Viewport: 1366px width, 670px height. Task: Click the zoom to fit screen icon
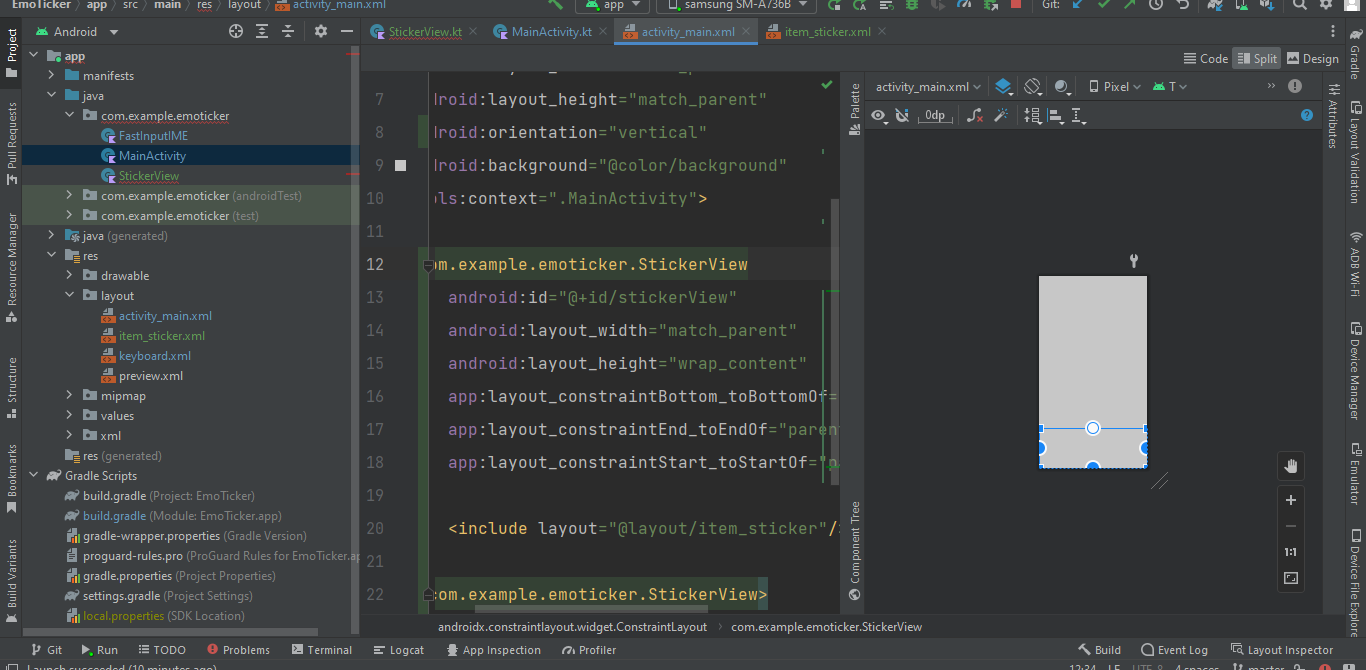click(x=1291, y=578)
